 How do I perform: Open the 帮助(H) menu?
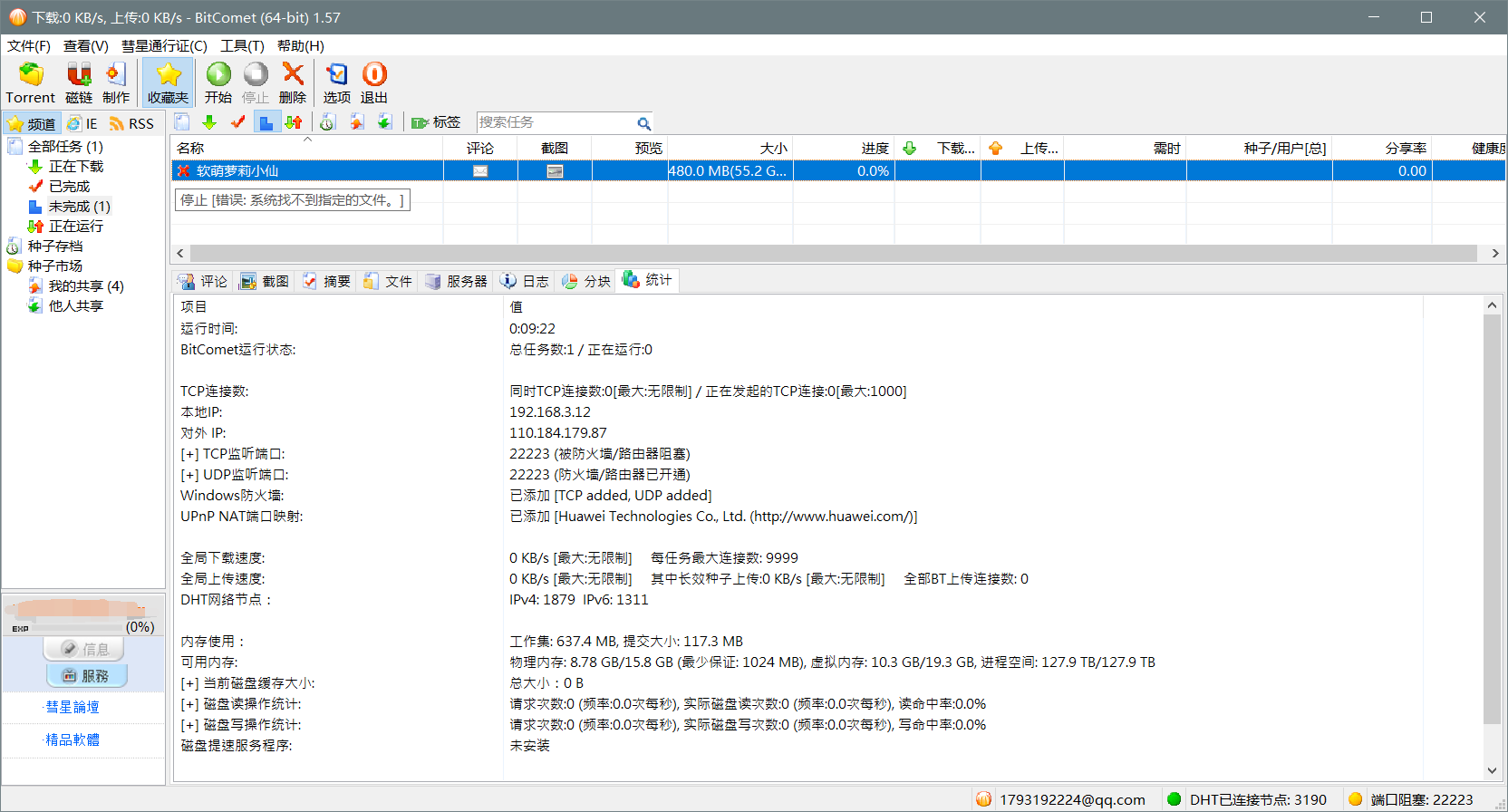pos(301,45)
